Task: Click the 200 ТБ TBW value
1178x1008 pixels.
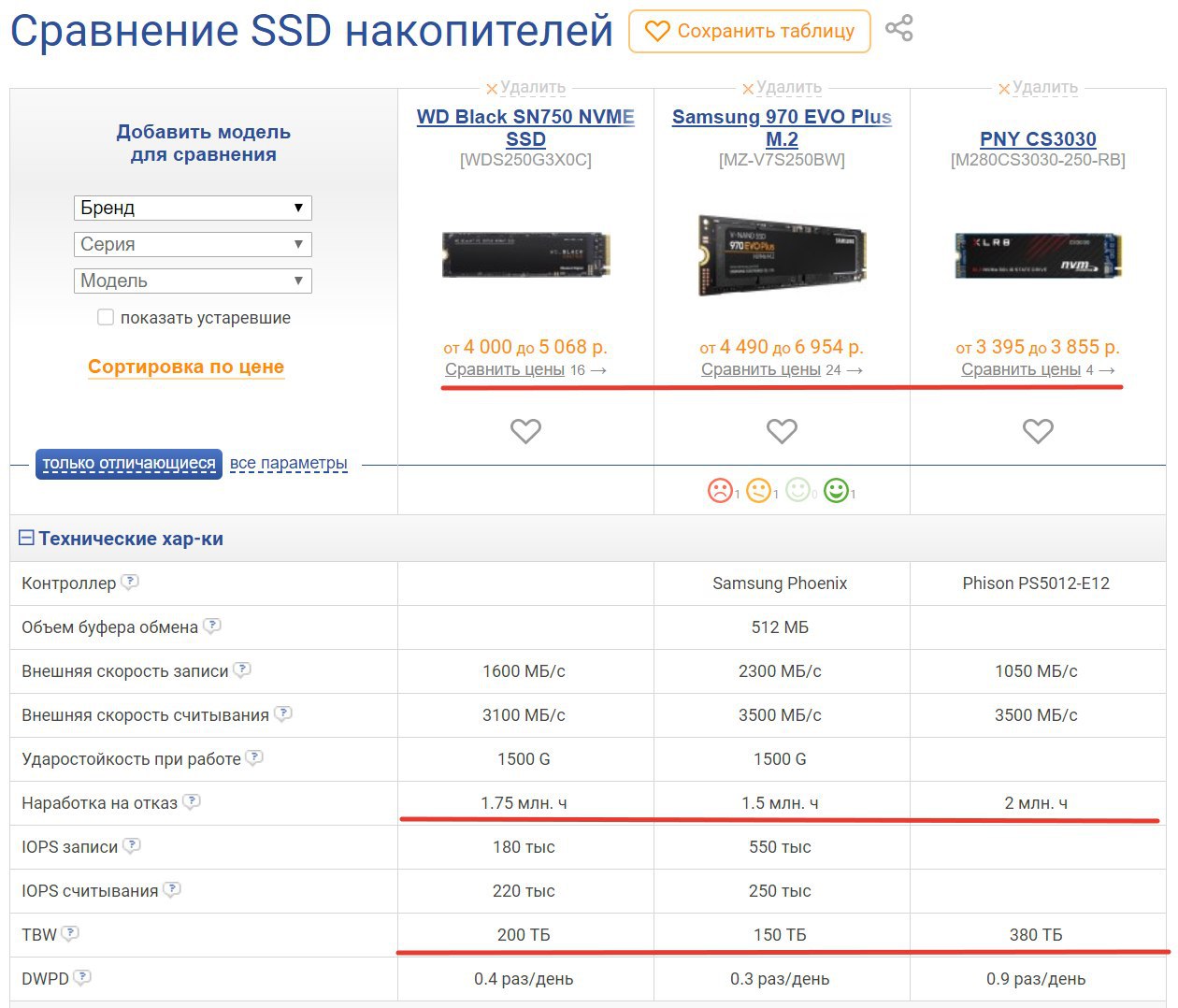Action: coord(524,935)
